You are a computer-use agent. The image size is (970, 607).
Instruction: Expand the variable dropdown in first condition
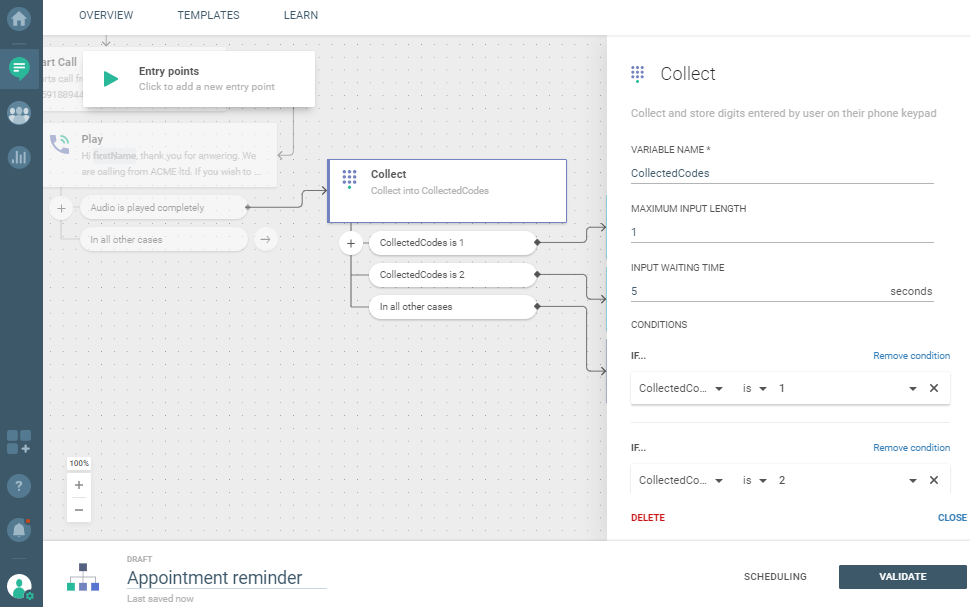[x=719, y=388]
